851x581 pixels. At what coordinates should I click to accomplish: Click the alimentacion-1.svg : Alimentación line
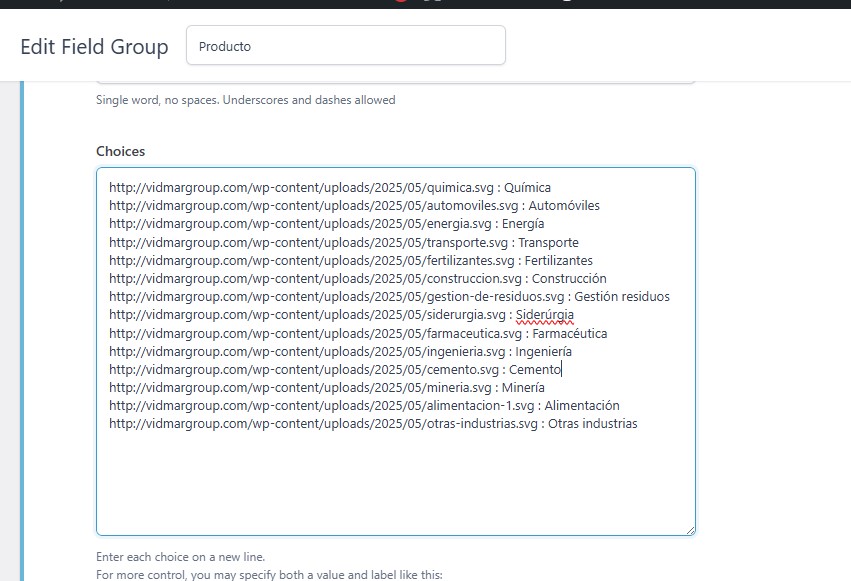pyautogui.click(x=364, y=405)
